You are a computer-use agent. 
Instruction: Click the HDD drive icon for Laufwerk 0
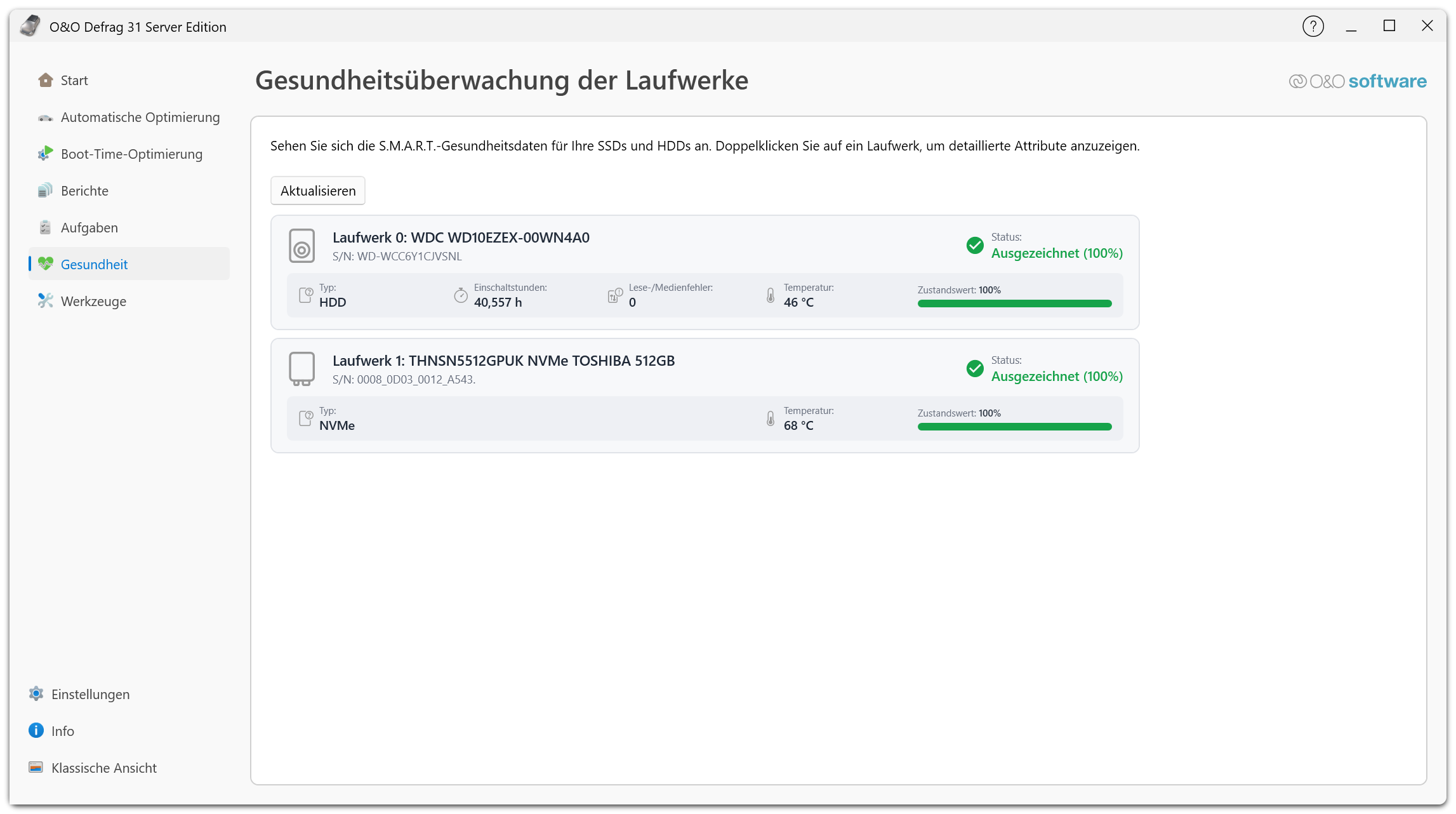coord(302,246)
